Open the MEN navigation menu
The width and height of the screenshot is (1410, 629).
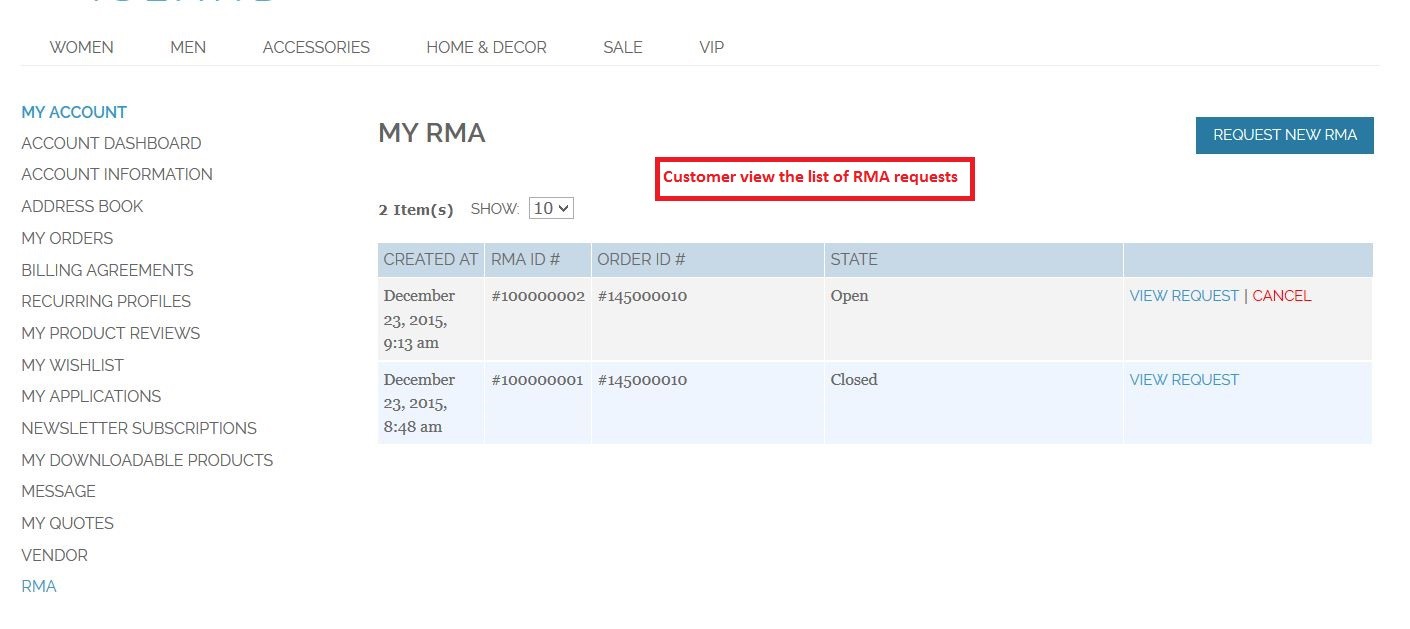(188, 47)
